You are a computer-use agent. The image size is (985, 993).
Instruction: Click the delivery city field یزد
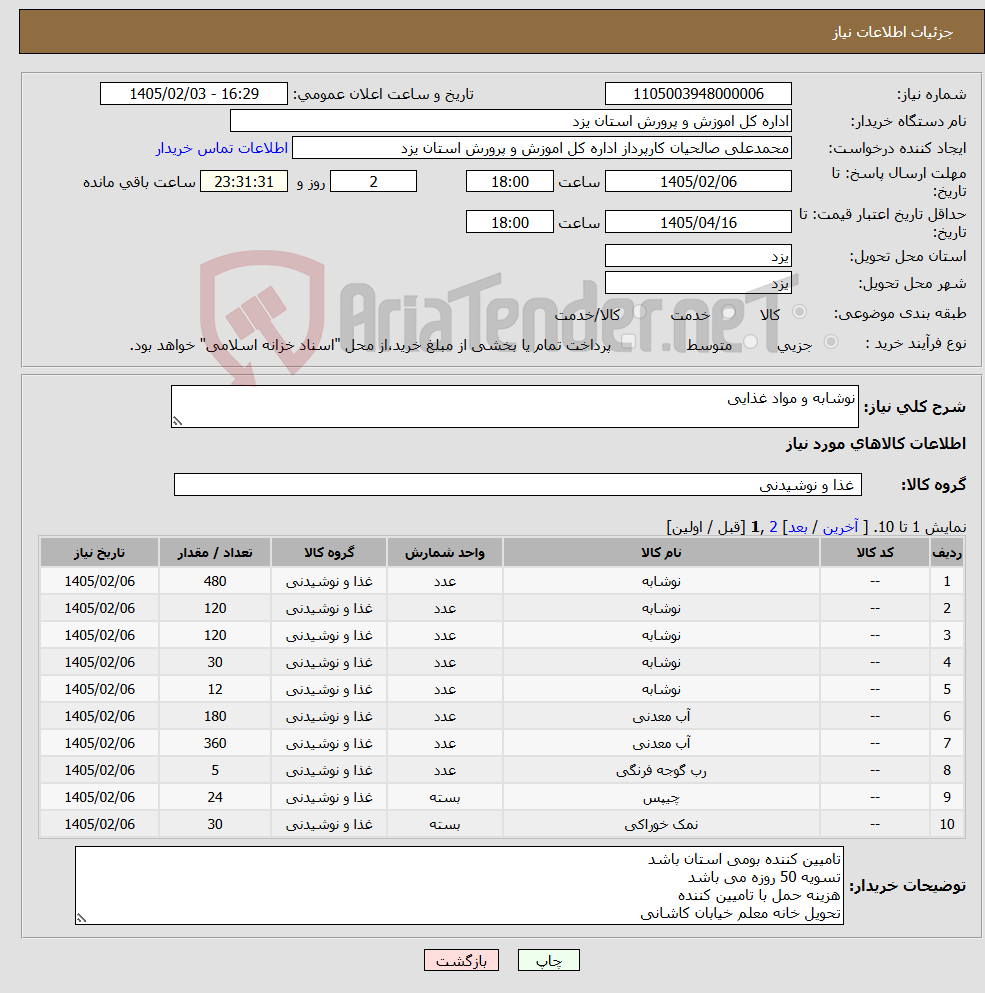[x=698, y=282]
